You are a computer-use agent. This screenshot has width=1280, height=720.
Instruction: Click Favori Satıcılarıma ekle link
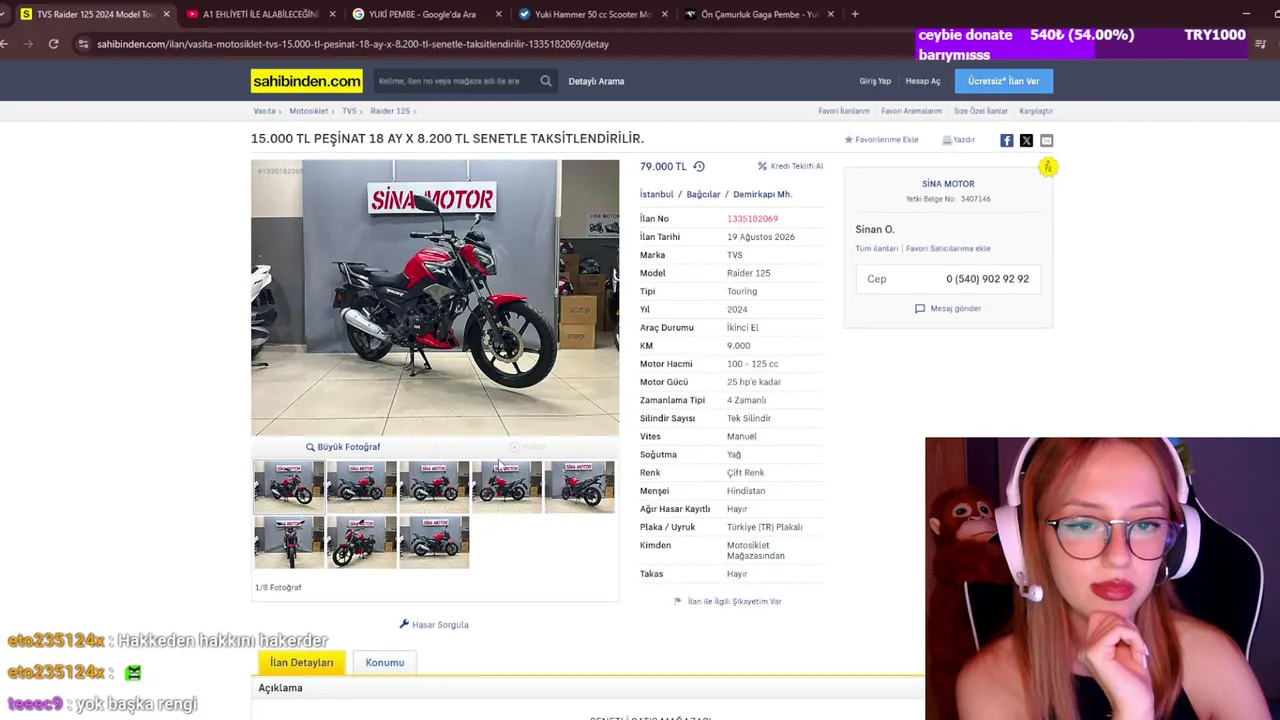click(x=948, y=248)
